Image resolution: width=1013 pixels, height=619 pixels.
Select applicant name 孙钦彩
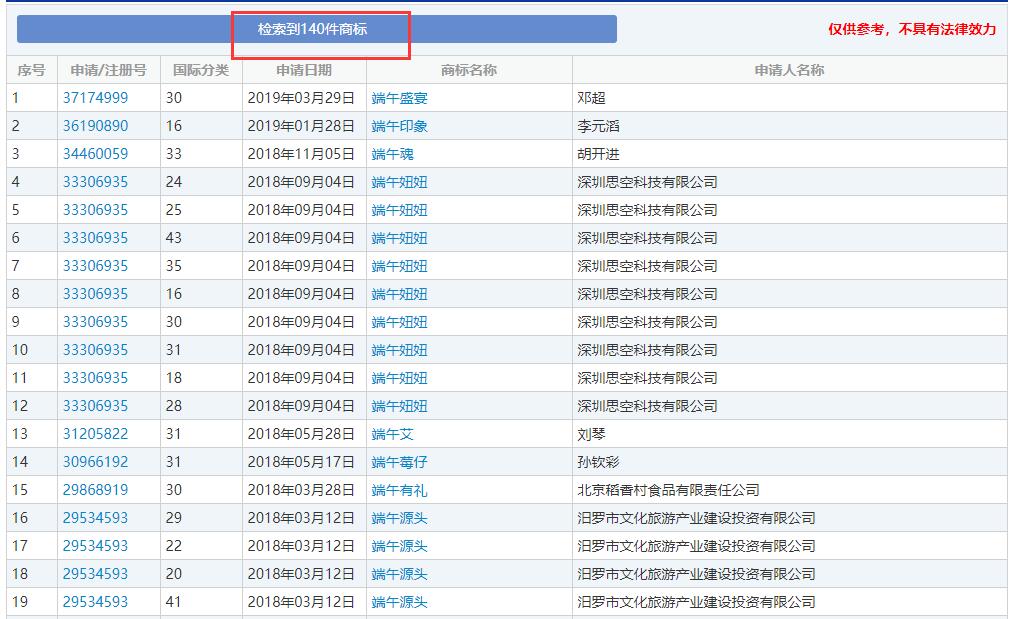pyautogui.click(x=598, y=462)
